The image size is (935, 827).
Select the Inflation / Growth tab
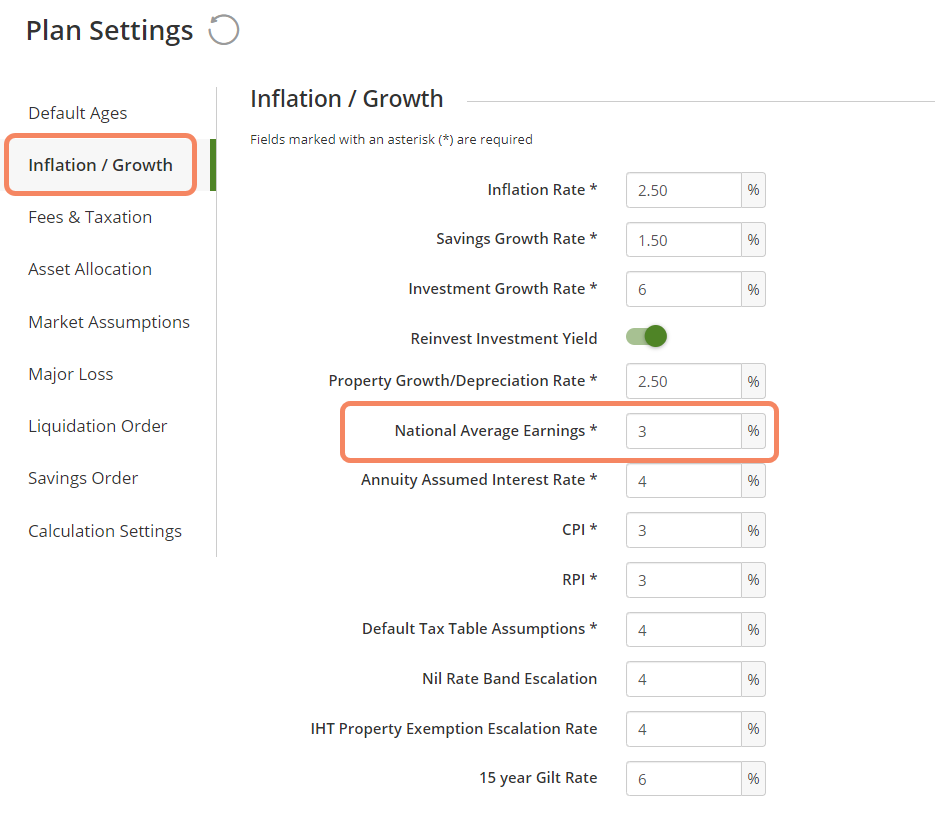pyautogui.click(x=100, y=165)
